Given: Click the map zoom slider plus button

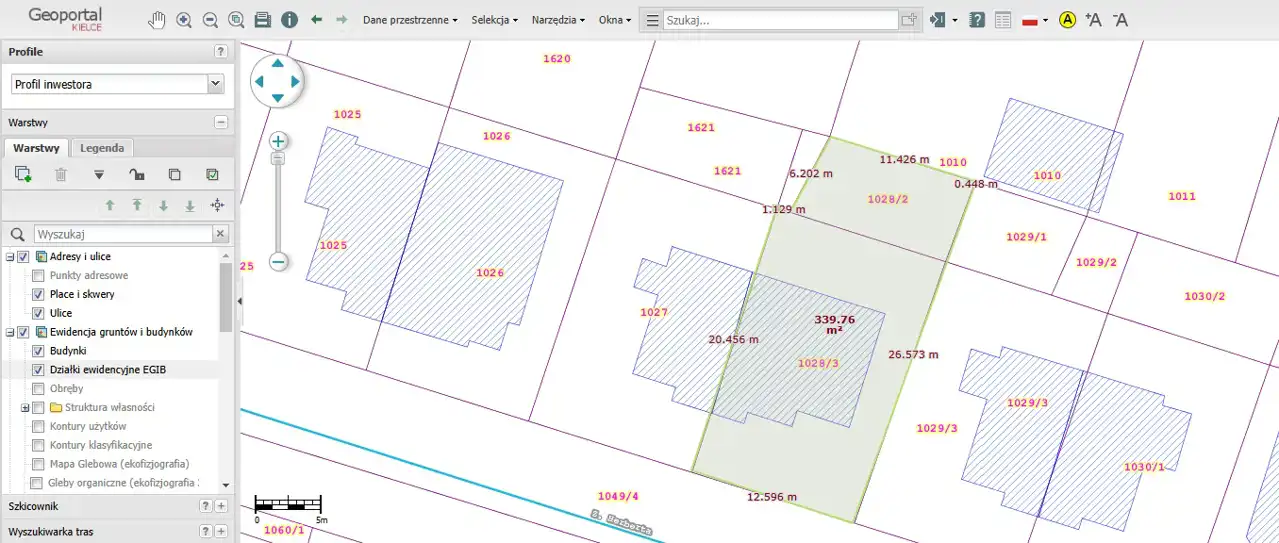Looking at the screenshot, I should coord(279,141).
